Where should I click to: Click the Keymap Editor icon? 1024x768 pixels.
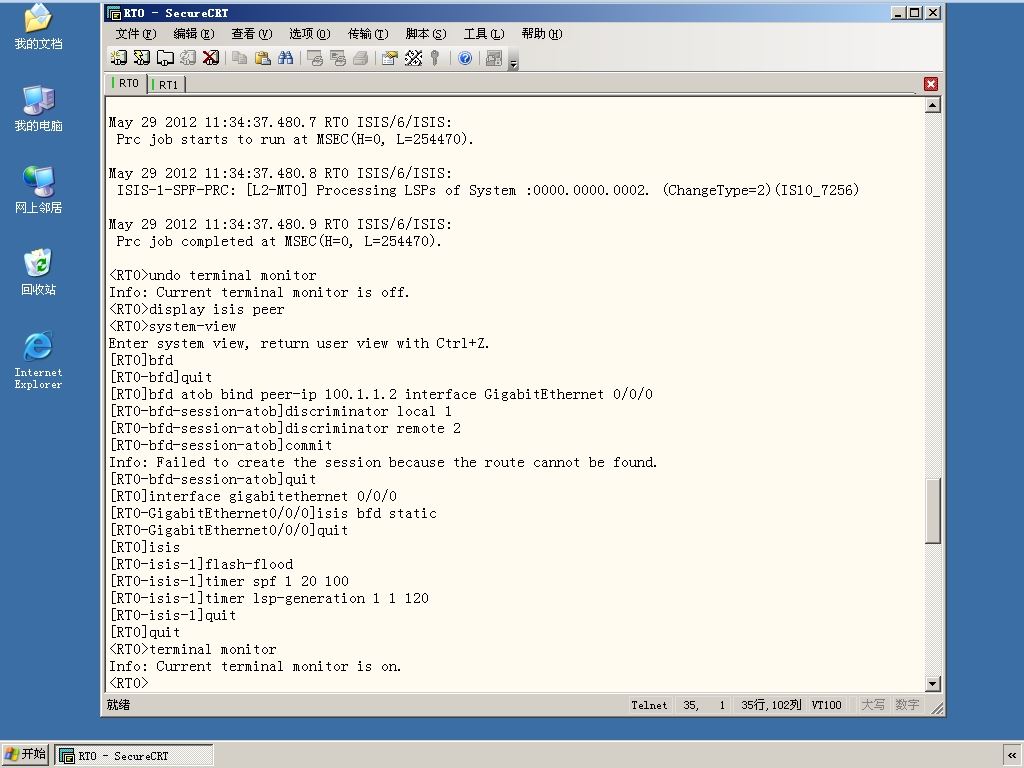pos(413,58)
